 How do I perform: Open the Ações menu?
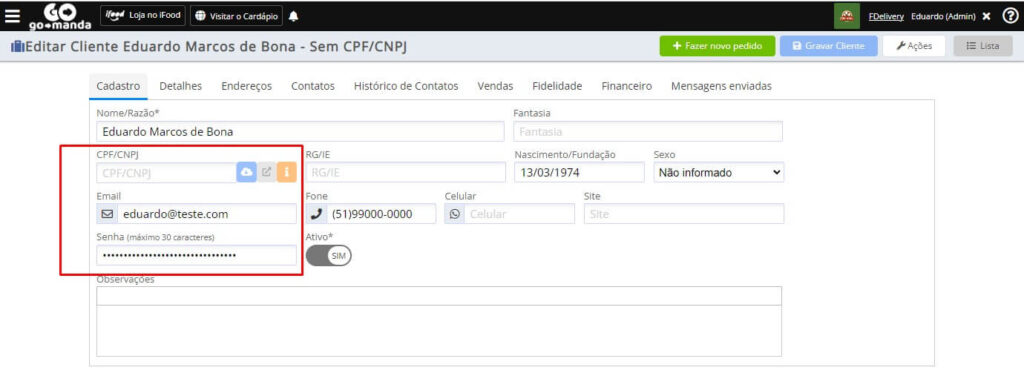[914, 46]
